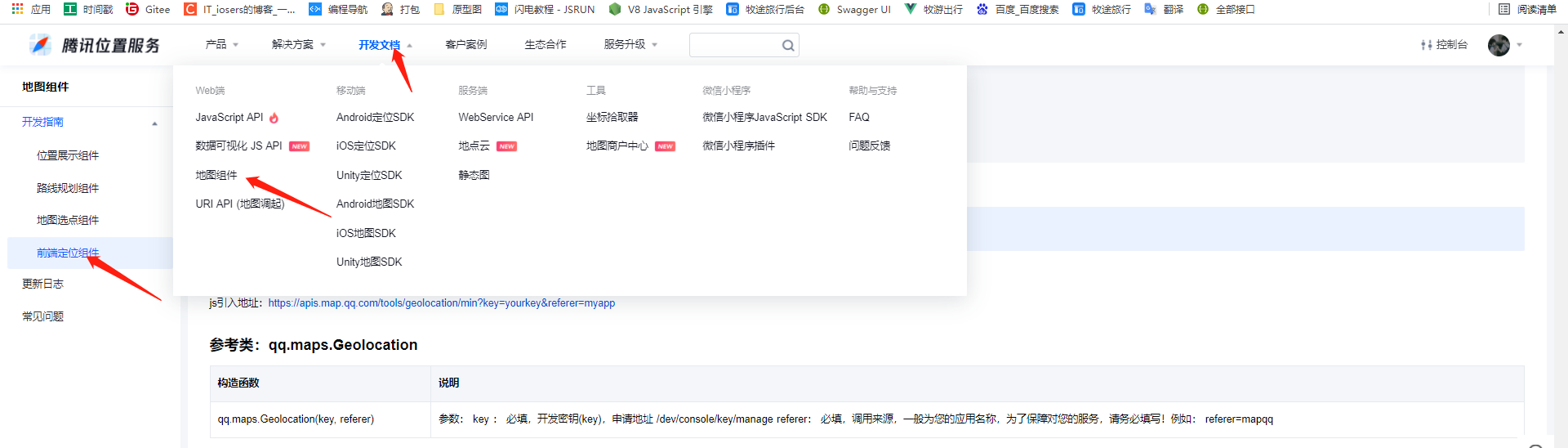Open the FAQ page
1568x448 pixels.
pos(859,118)
